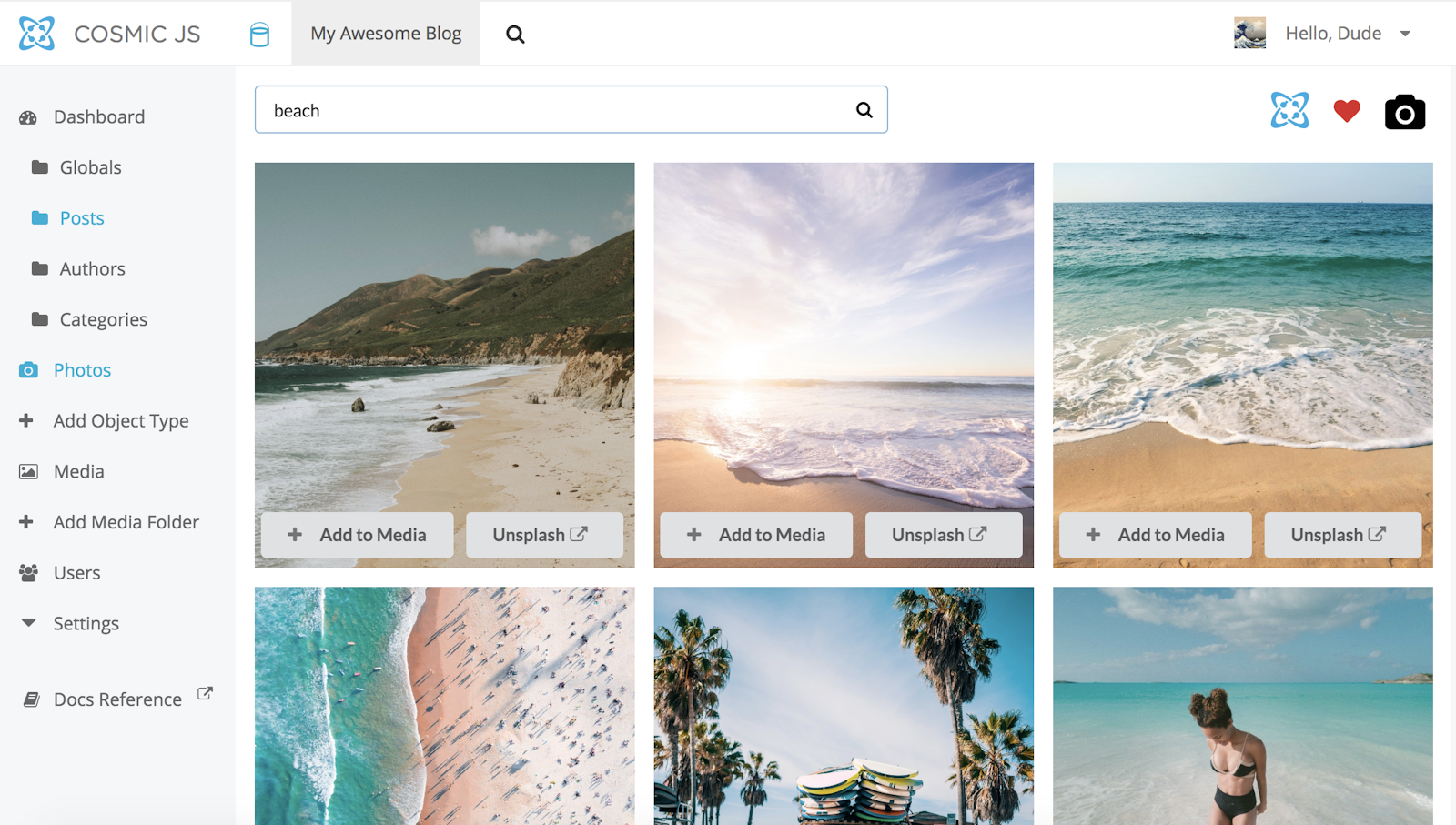Screen dimensions: 1456x825
Task: Open the Media sidebar link
Action: pos(79,471)
